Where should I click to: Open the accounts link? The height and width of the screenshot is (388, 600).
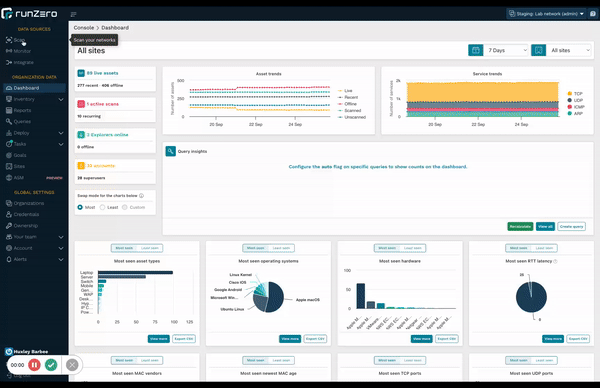[101, 166]
